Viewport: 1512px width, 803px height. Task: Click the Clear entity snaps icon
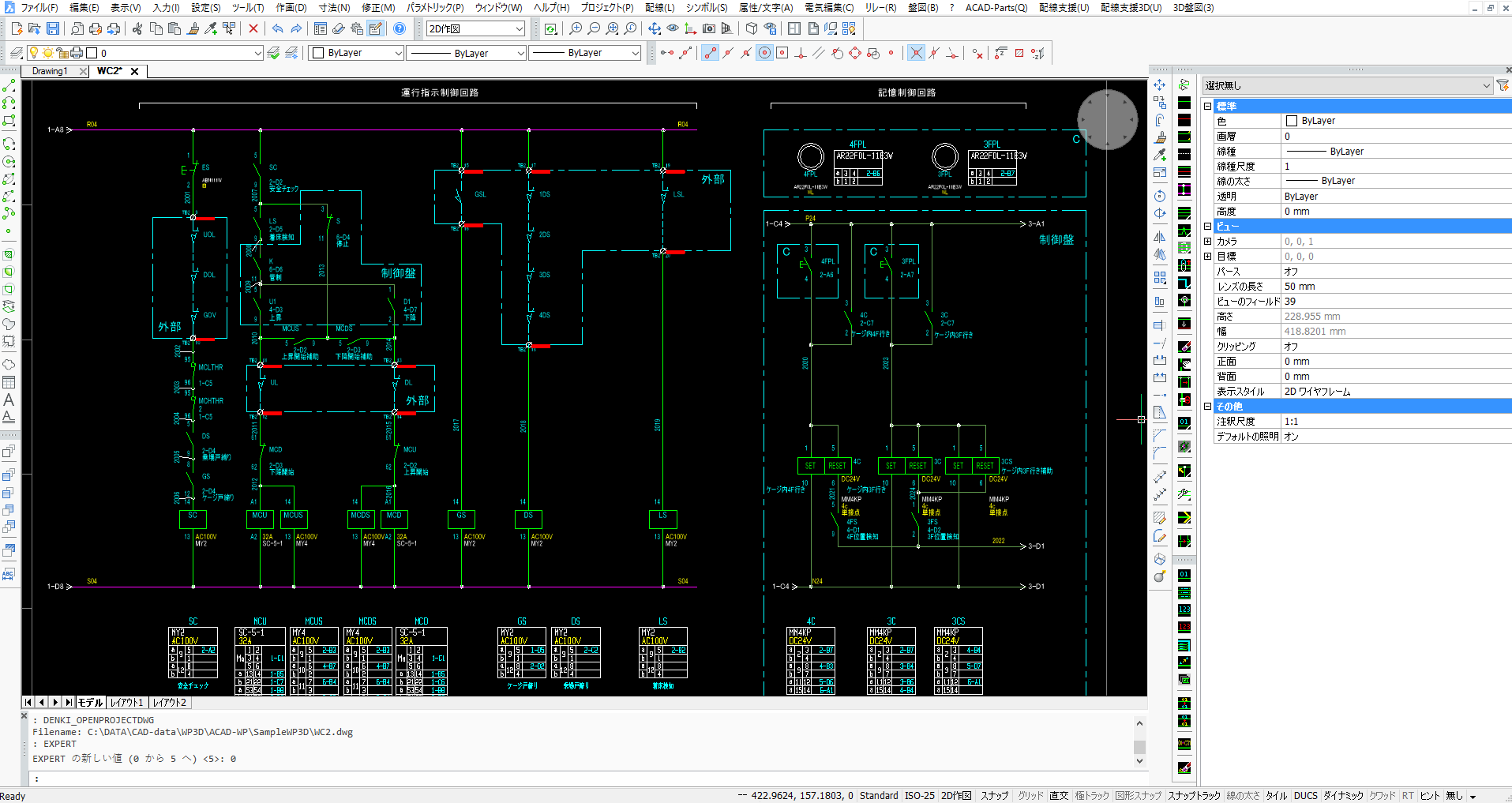click(x=977, y=53)
